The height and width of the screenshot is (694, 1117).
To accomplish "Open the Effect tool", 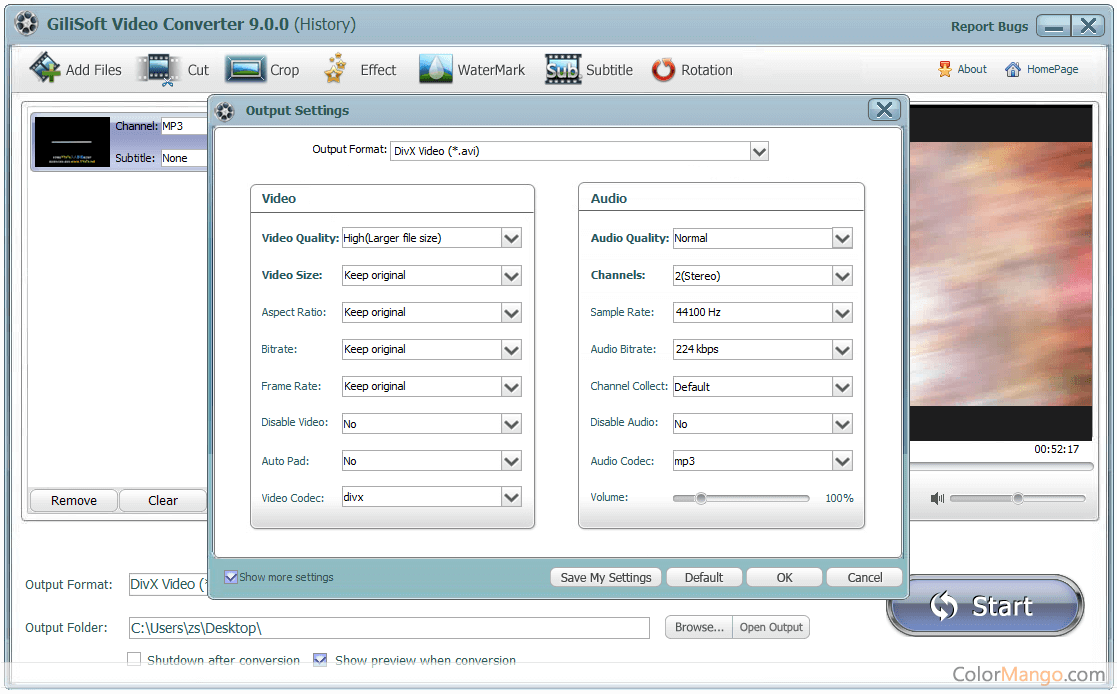I will [x=336, y=69].
